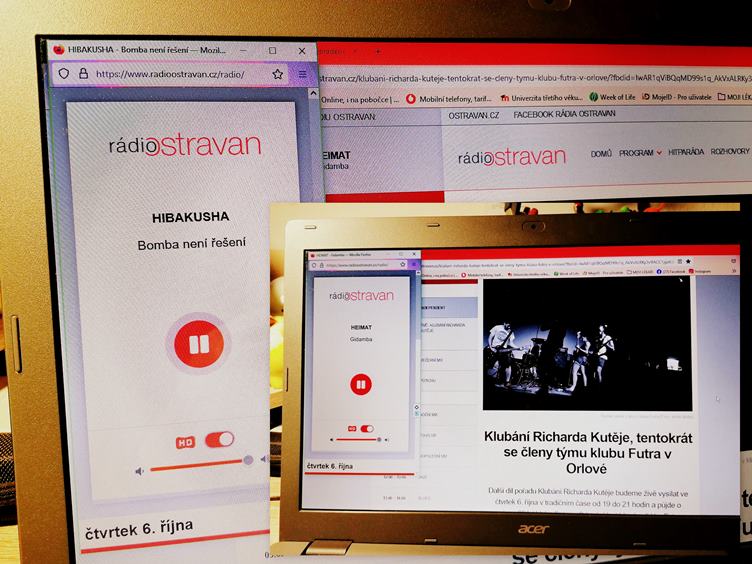Viewport: 752px width, 564px height.
Task: Click the rádio ostravan logo in the large player
Action: [x=185, y=144]
